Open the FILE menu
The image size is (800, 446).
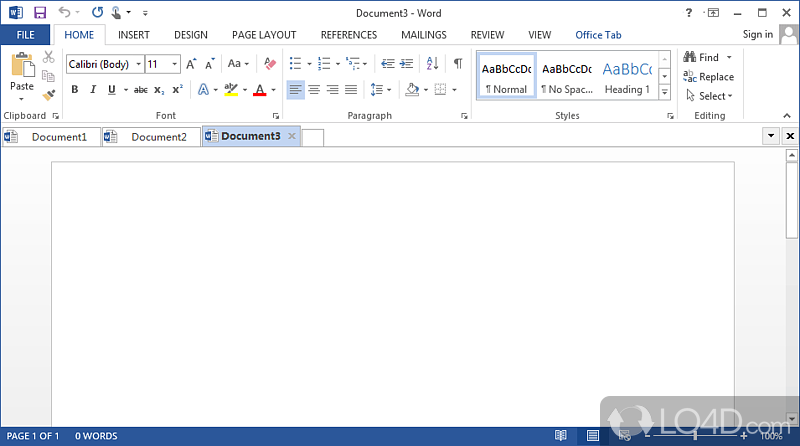(x=26, y=35)
